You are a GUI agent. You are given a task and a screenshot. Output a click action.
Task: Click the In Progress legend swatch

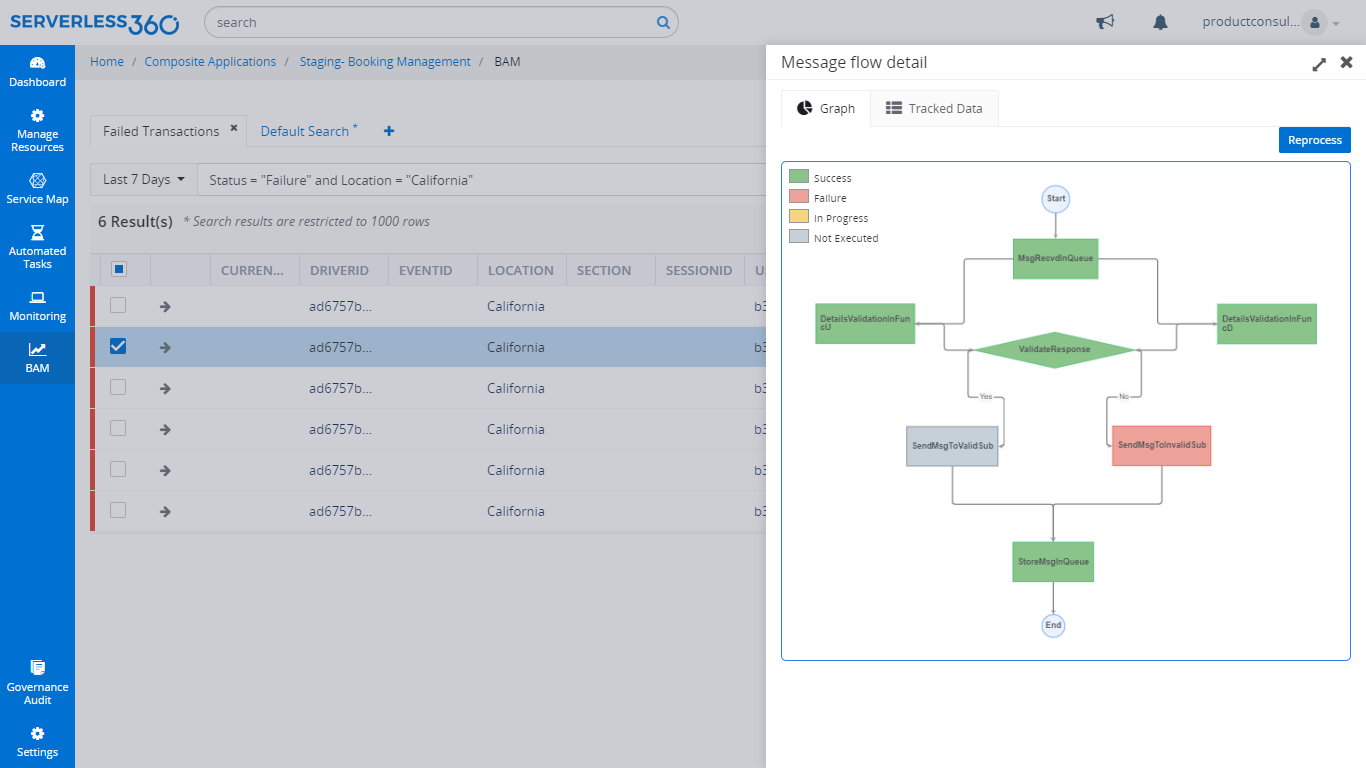tap(798, 218)
